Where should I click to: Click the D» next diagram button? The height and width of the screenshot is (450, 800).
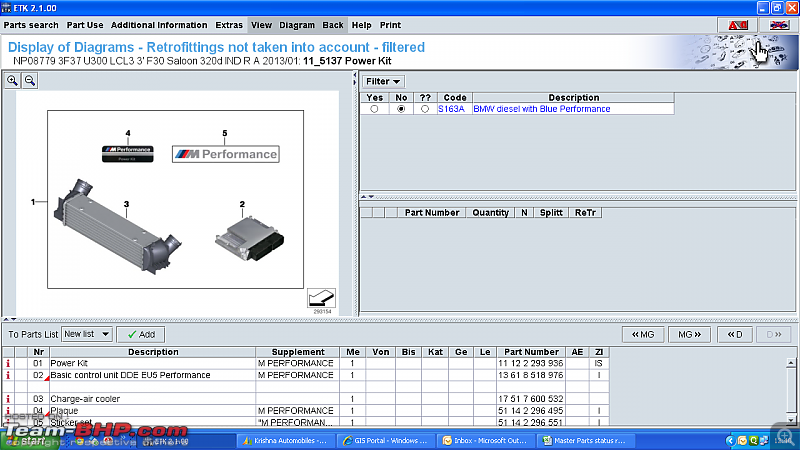774,334
